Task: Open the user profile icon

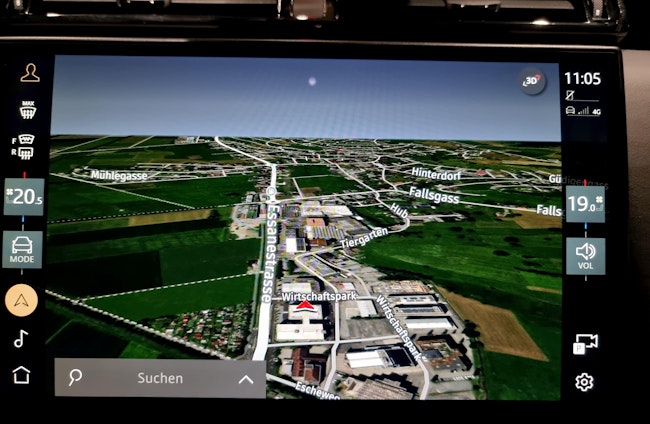Action: 29,73
